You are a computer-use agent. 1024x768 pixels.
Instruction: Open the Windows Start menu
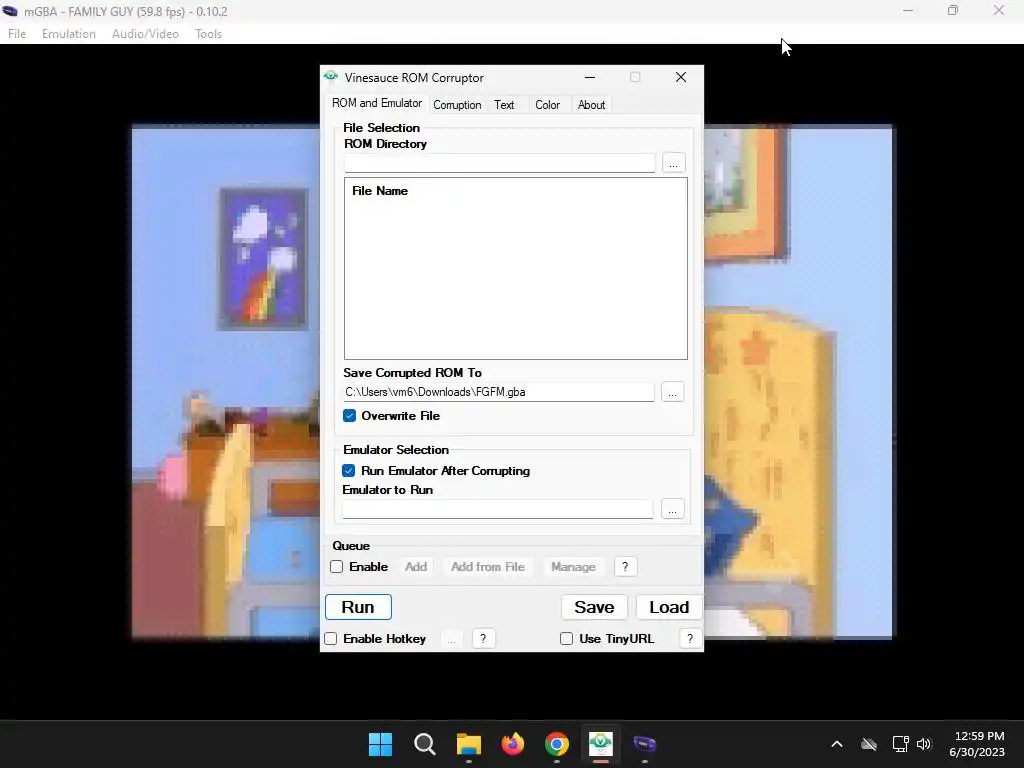pos(380,744)
